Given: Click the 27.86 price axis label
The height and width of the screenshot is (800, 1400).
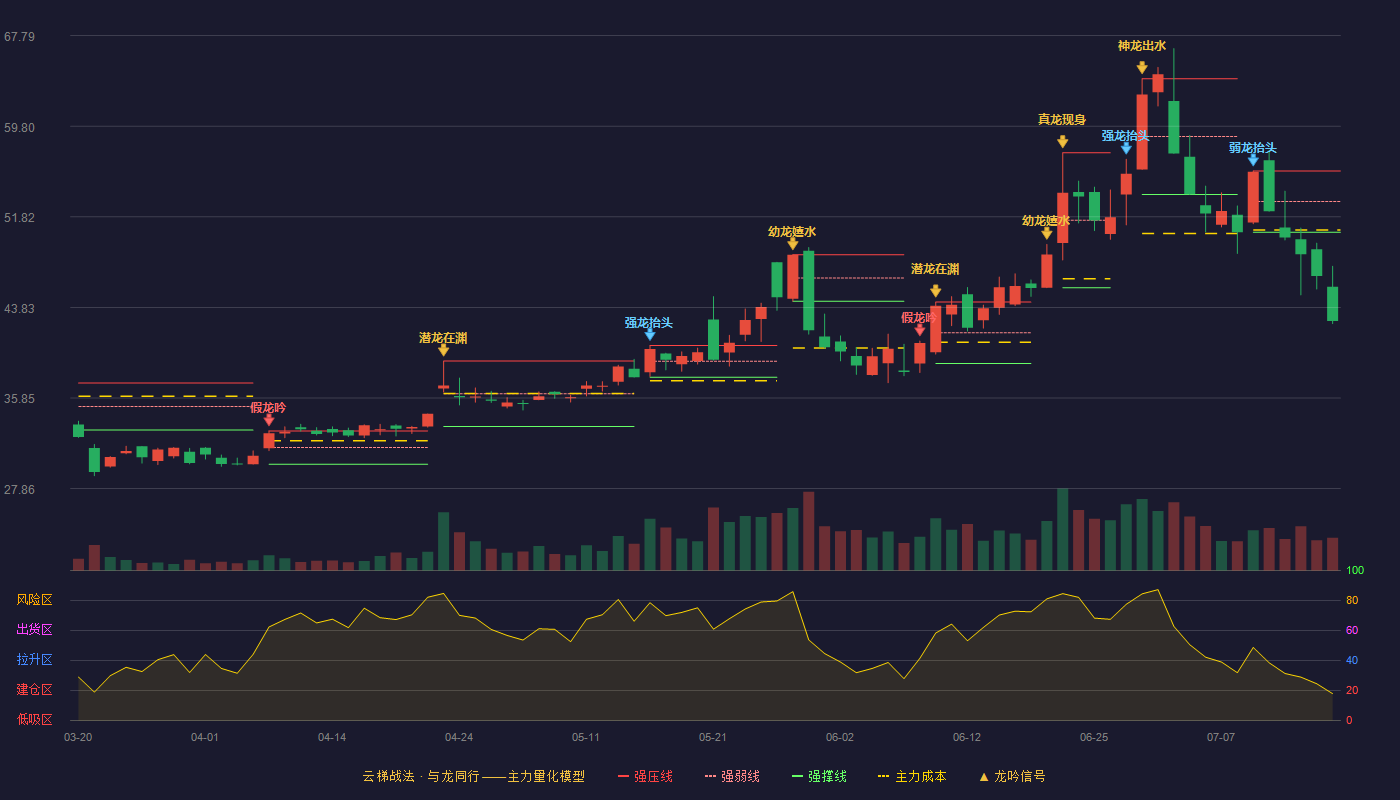Looking at the screenshot, I should pyautogui.click(x=19, y=490).
